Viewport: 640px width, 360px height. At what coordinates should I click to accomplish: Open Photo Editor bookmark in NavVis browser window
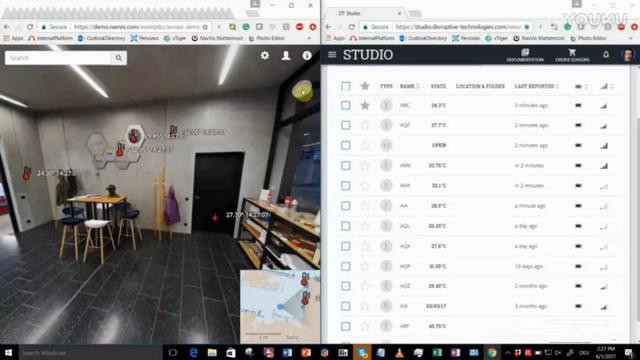click(x=267, y=38)
